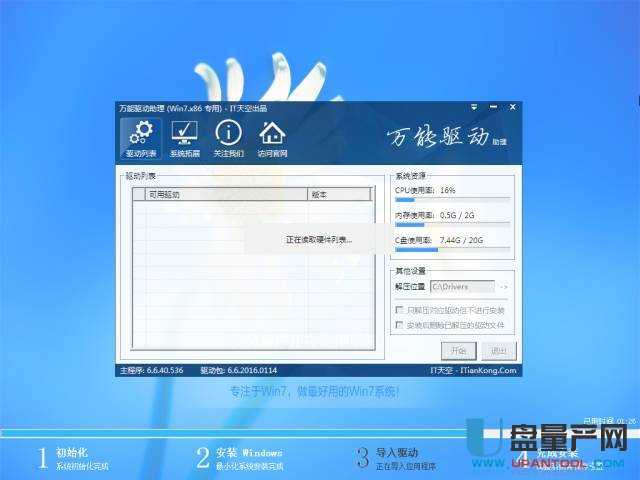Open the 驱动列表 gear icon tab
This screenshot has height=480, width=640.
[140, 139]
